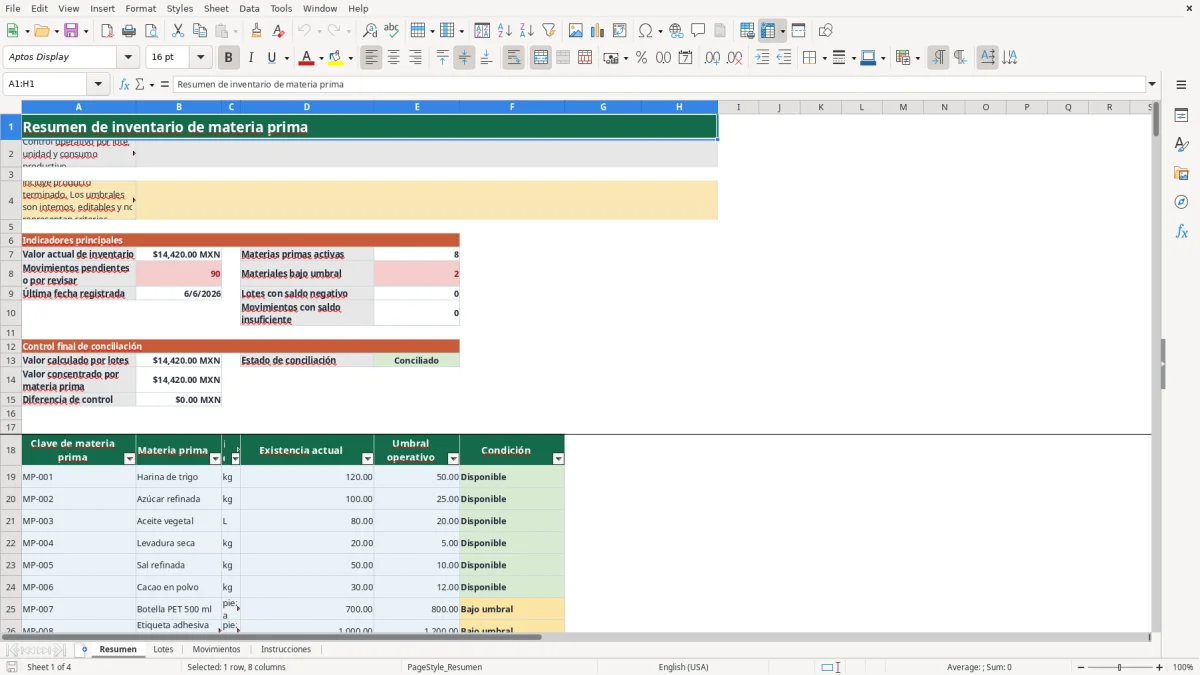The image size is (1200, 675).
Task: Adjust the zoom slider in status bar
Action: click(1119, 667)
